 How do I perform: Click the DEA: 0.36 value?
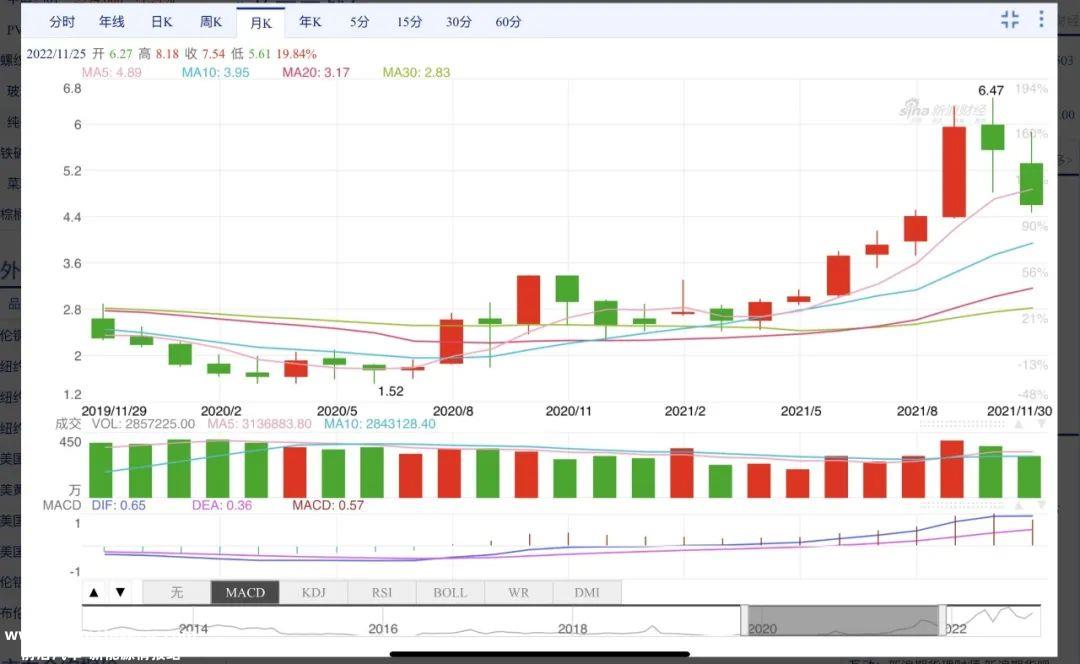click(222, 506)
